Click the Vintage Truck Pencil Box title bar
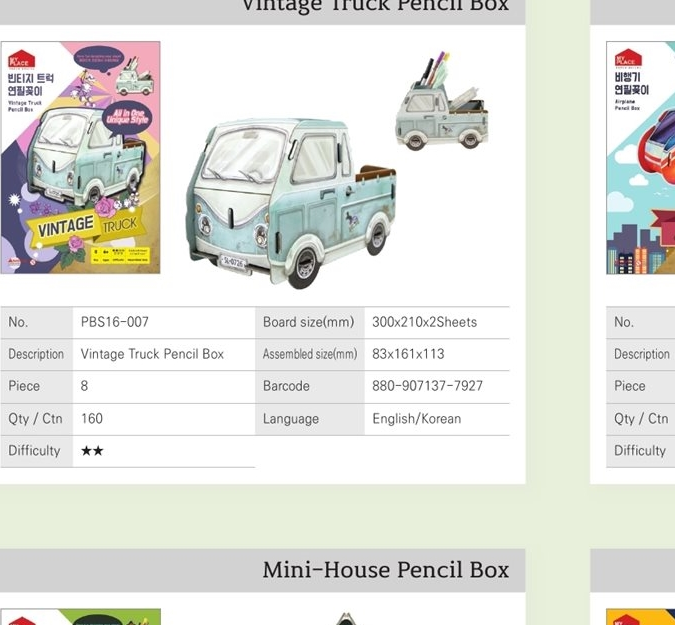 pos(263,9)
